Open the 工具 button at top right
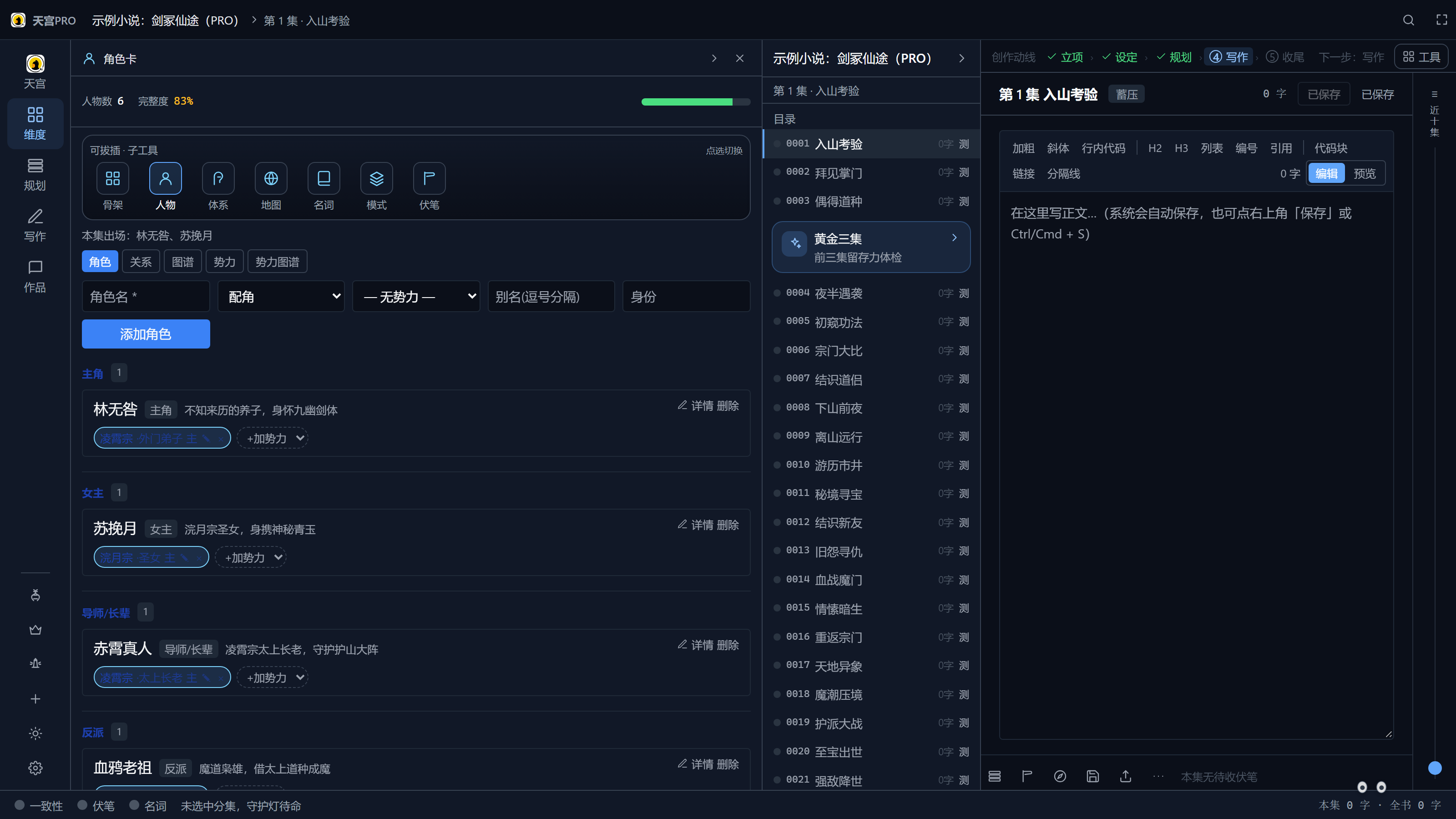 1421,57
